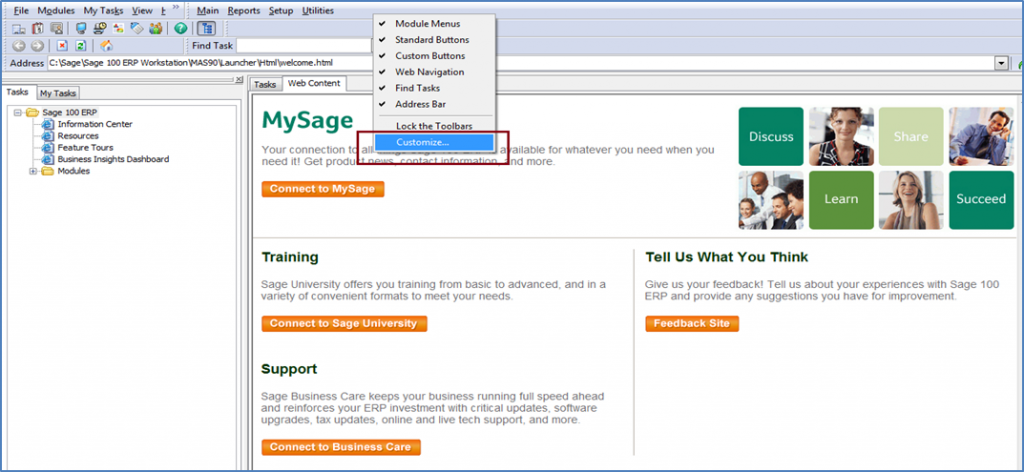
Task: Open the Setup module menu
Action: (281, 10)
